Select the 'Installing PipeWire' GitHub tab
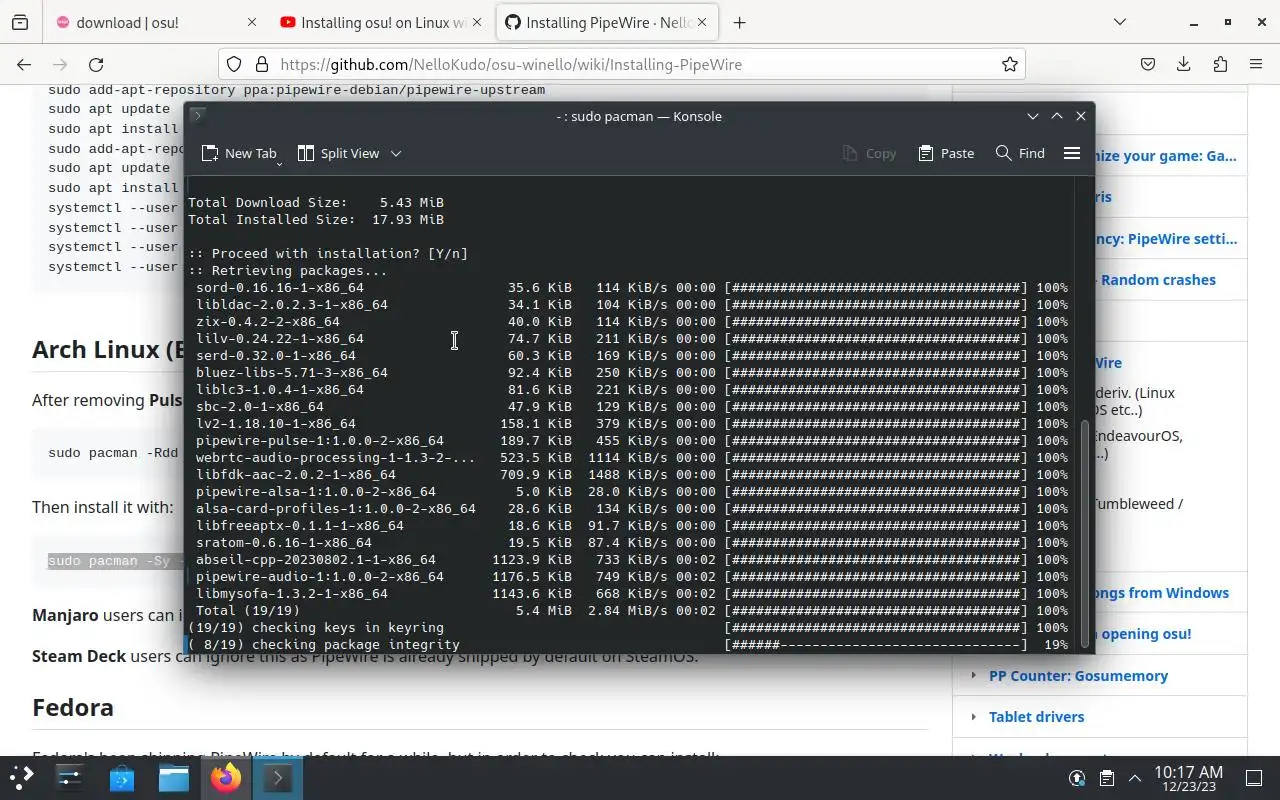Viewport: 1280px width, 800px height. pos(607,22)
